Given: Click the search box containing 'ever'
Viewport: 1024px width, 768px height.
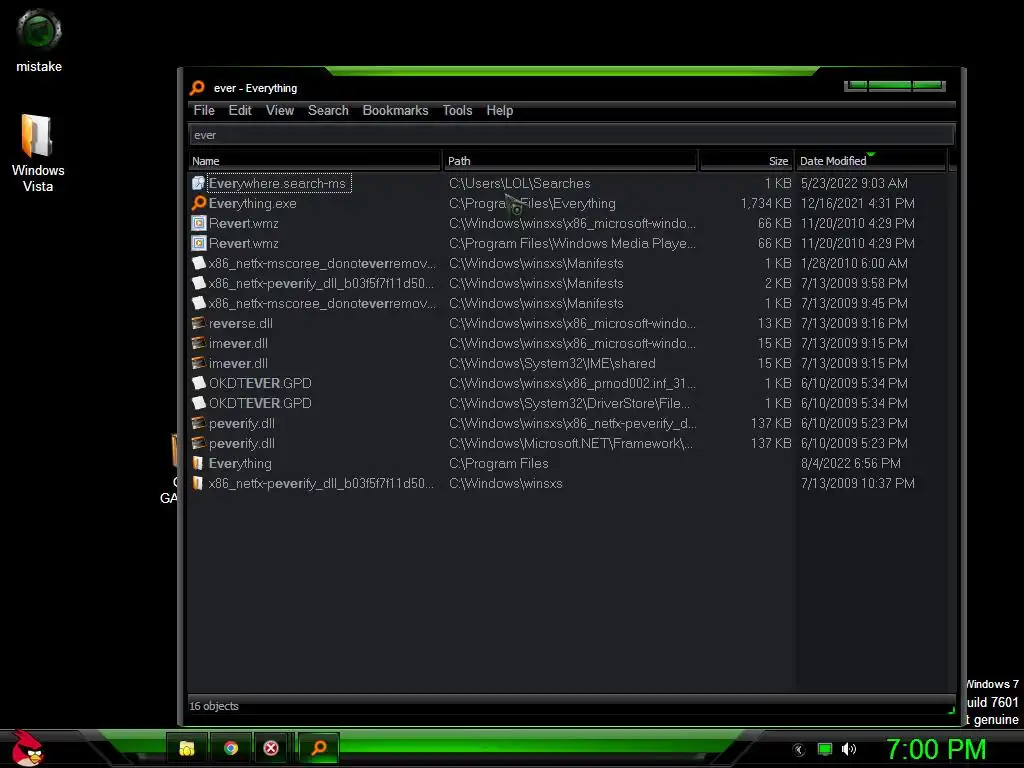Looking at the screenshot, I should (571, 135).
